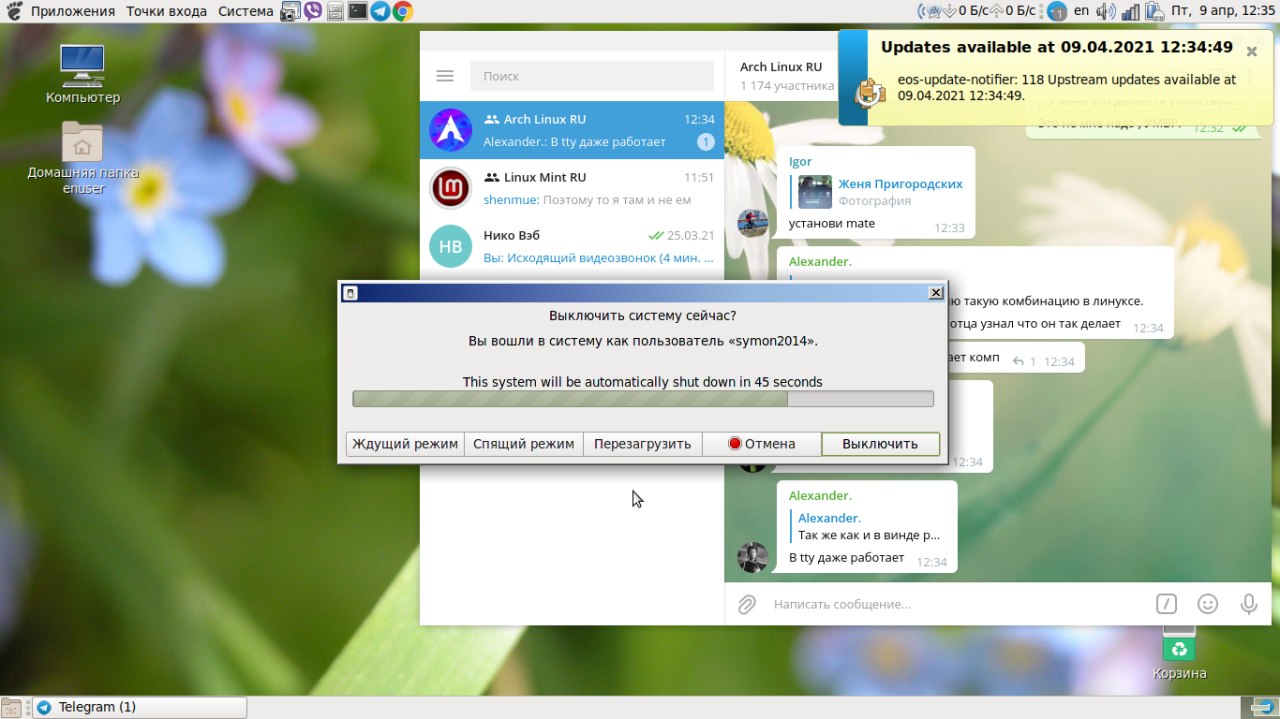Click the Так же как и в винде quoted reply
The height and width of the screenshot is (719, 1280).
(866, 526)
